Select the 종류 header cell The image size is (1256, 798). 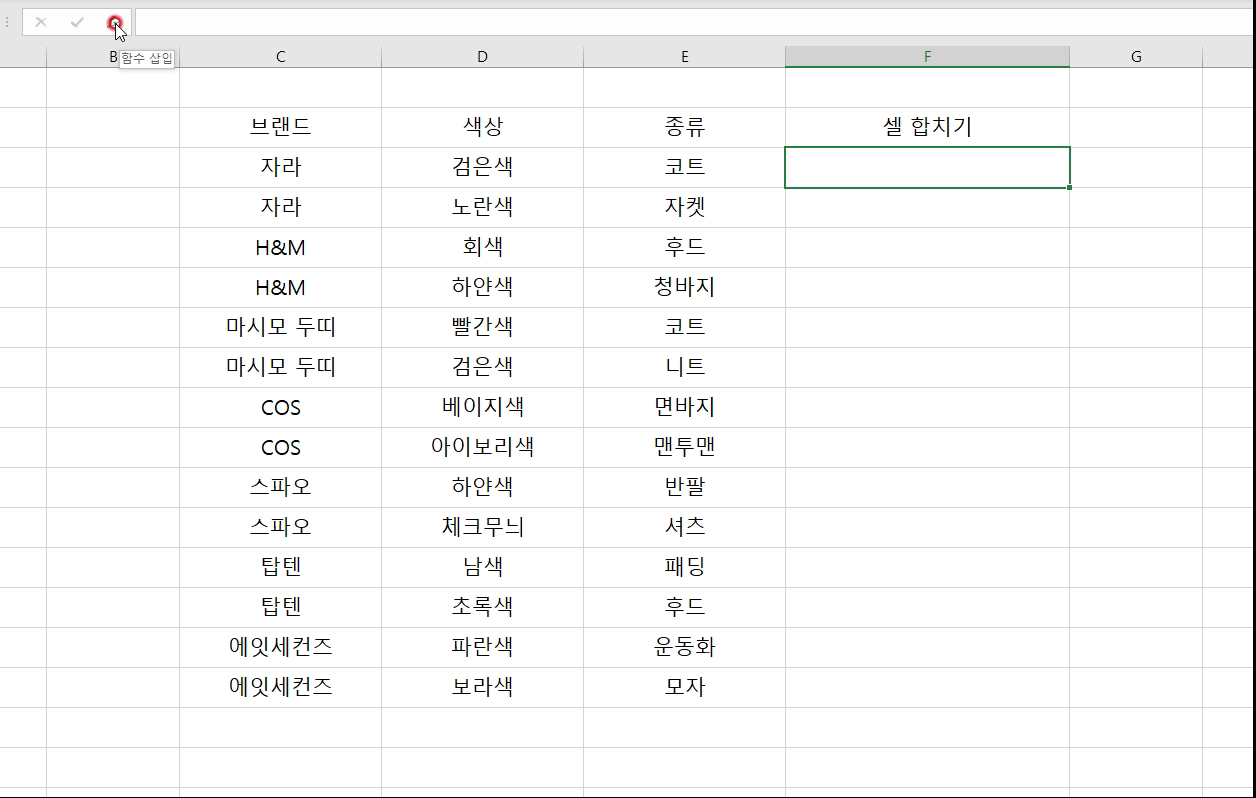pyautogui.click(x=685, y=127)
